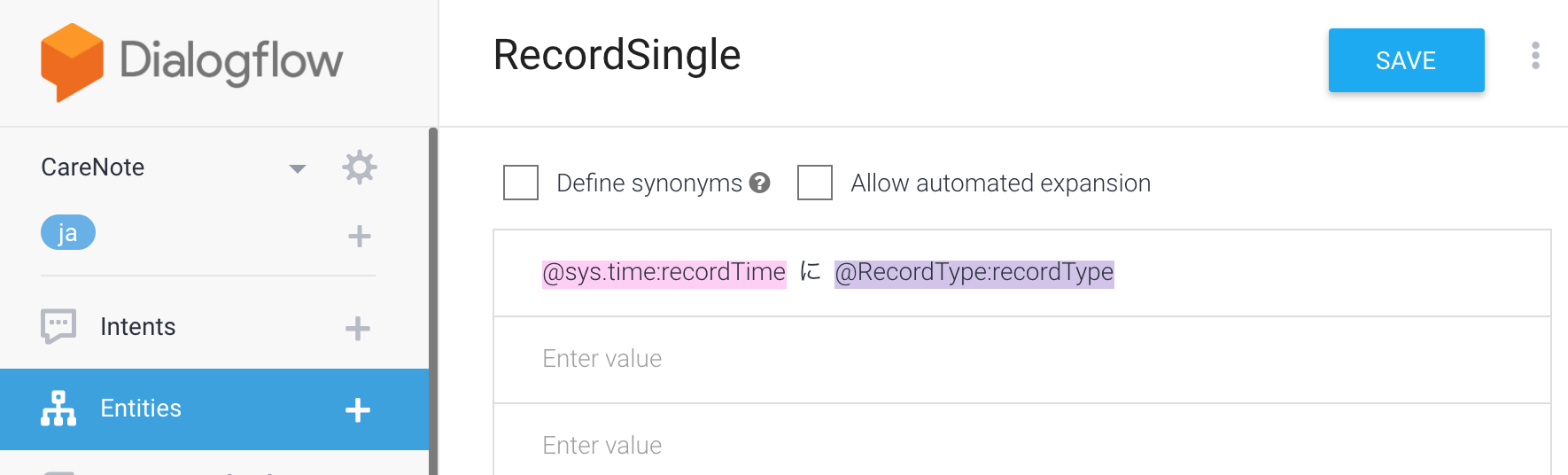Click the Entities hierarchy icon
The height and width of the screenshot is (475, 1568).
pos(58,409)
